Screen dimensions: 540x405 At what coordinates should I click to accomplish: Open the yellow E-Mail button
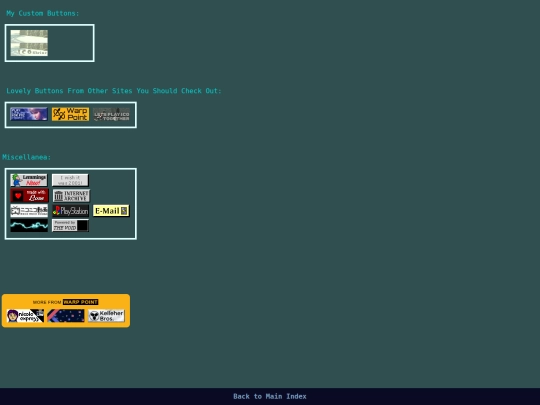(111, 211)
